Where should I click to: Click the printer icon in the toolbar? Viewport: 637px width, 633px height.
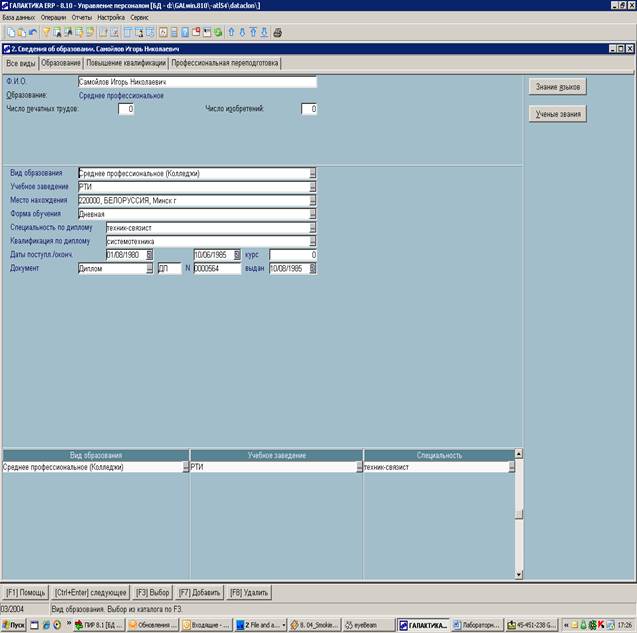278,32
